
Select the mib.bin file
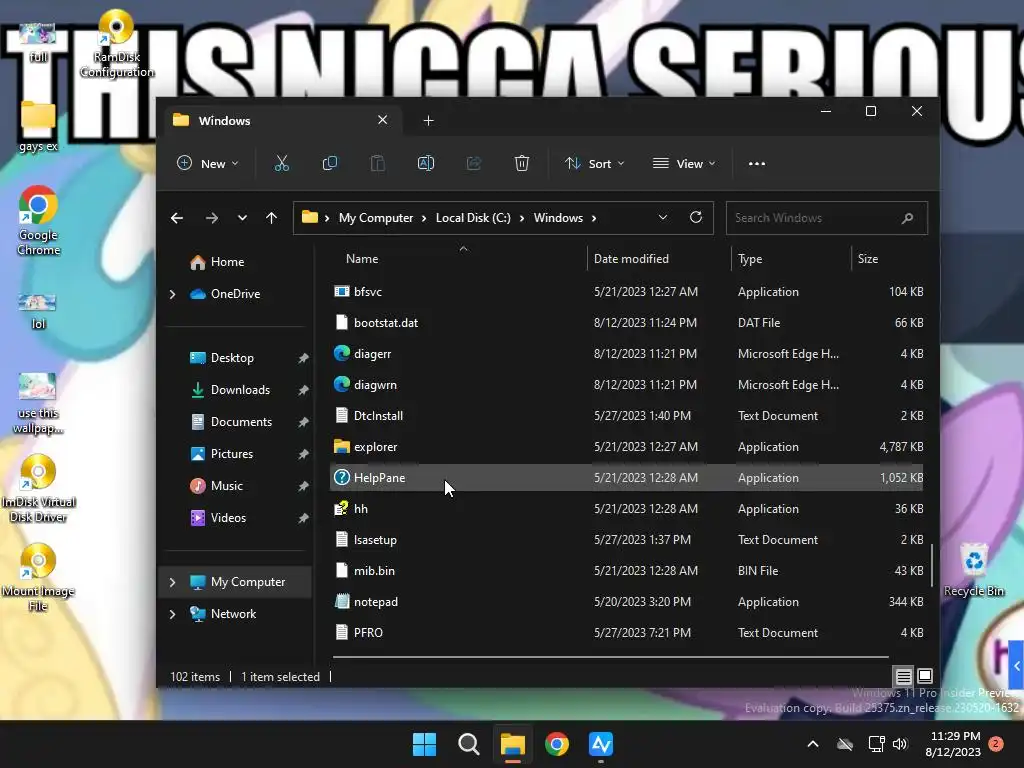[x=627, y=571]
